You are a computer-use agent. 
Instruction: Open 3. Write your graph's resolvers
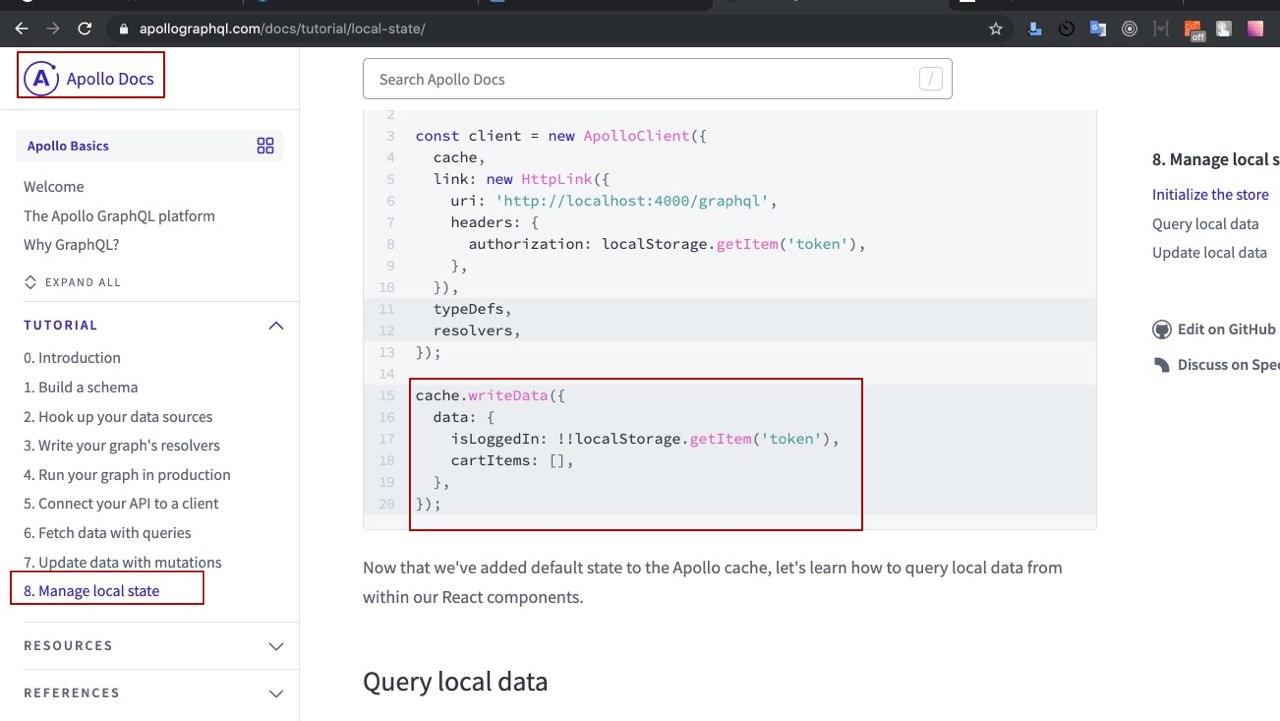(x=122, y=446)
